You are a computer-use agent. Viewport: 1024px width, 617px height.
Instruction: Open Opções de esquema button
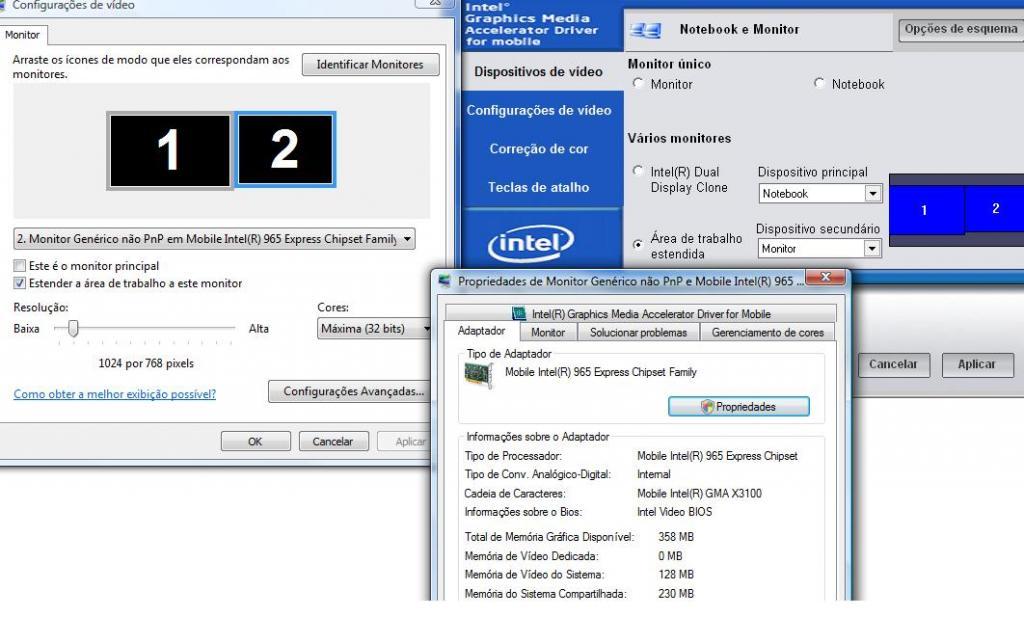click(961, 29)
